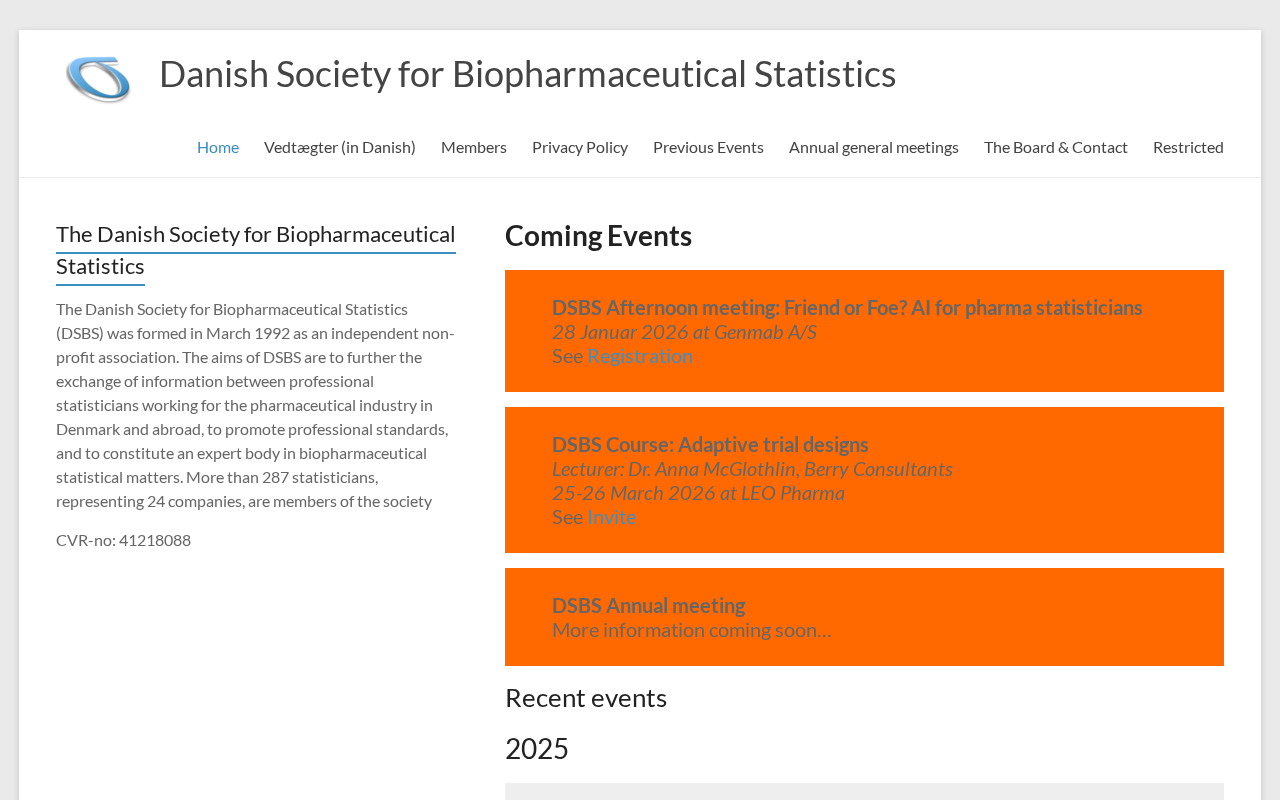Go to the Home menu item
1280x800 pixels.
pos(218,147)
